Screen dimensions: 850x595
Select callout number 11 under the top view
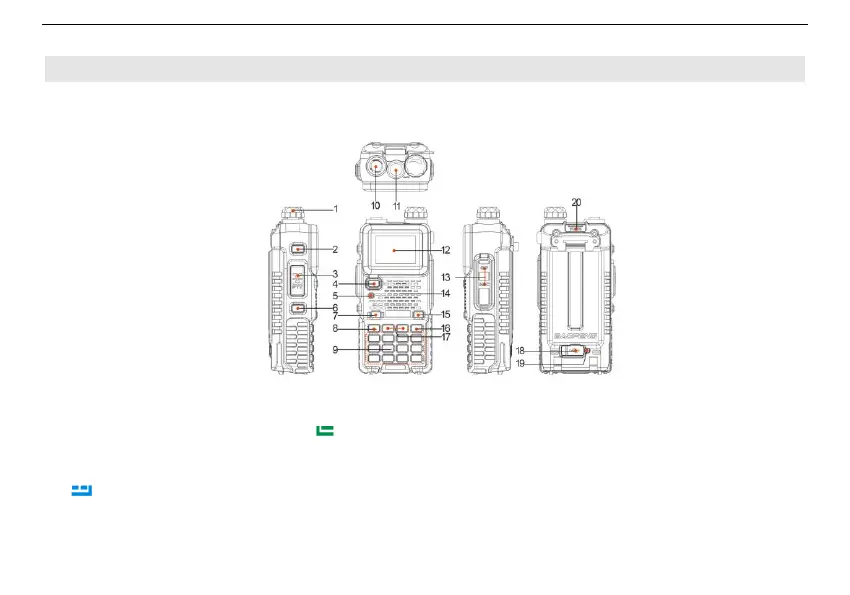pyautogui.click(x=396, y=206)
